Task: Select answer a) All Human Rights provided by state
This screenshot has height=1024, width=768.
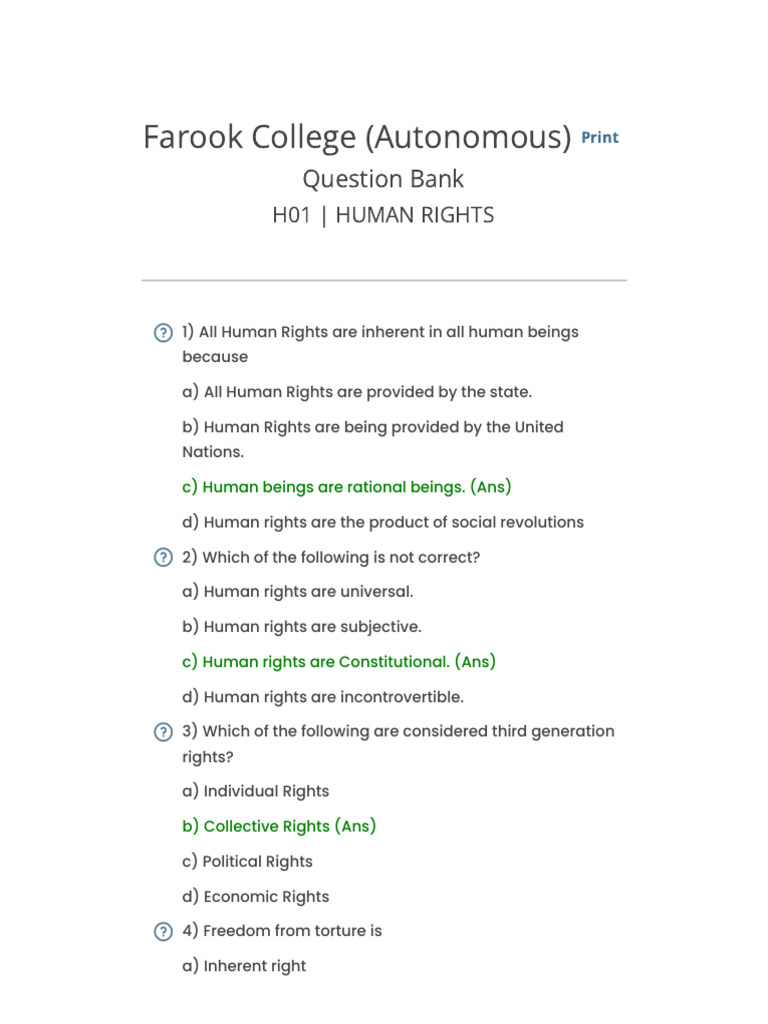Action: (x=357, y=392)
